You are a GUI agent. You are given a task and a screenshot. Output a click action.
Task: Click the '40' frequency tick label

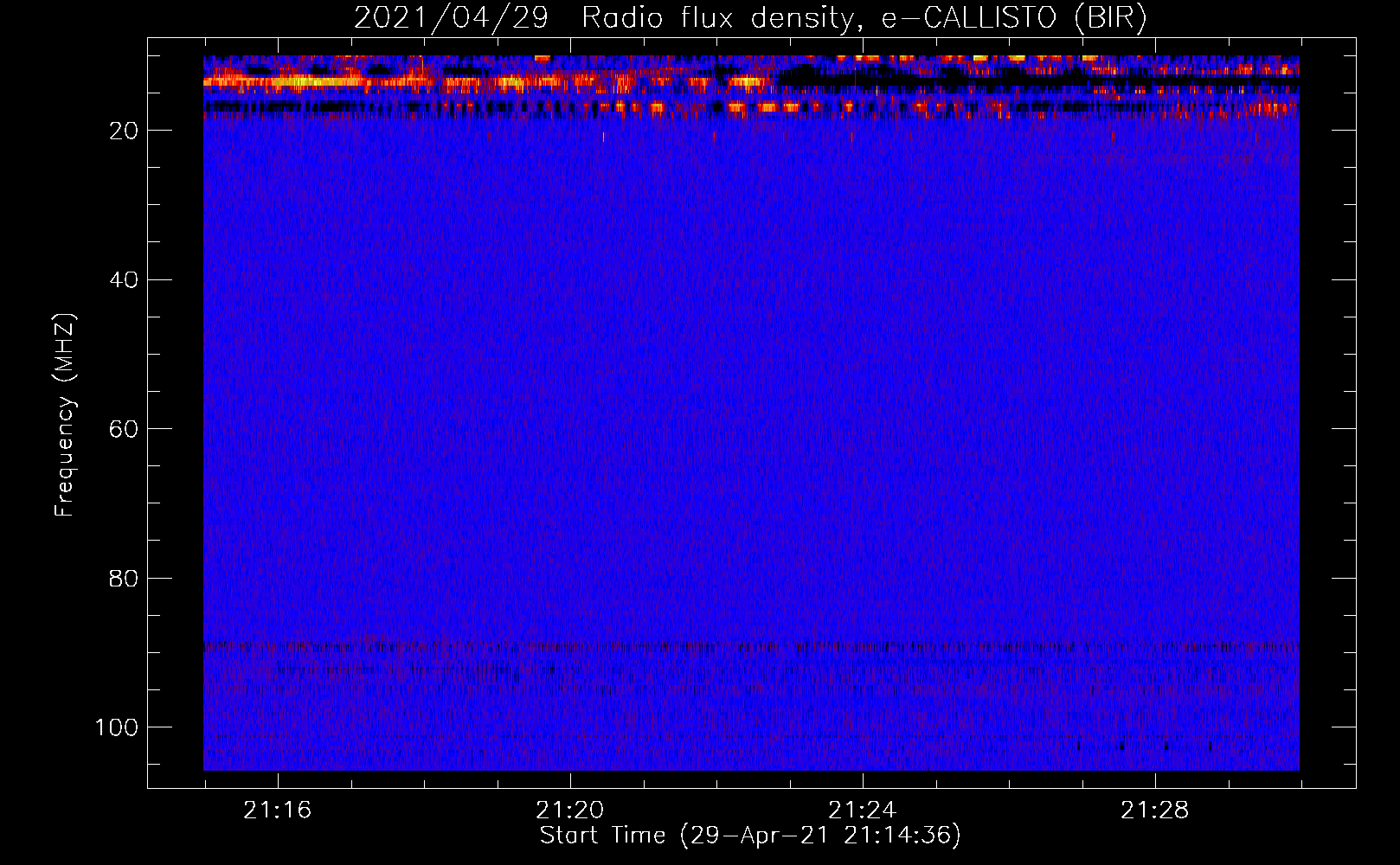click(125, 280)
